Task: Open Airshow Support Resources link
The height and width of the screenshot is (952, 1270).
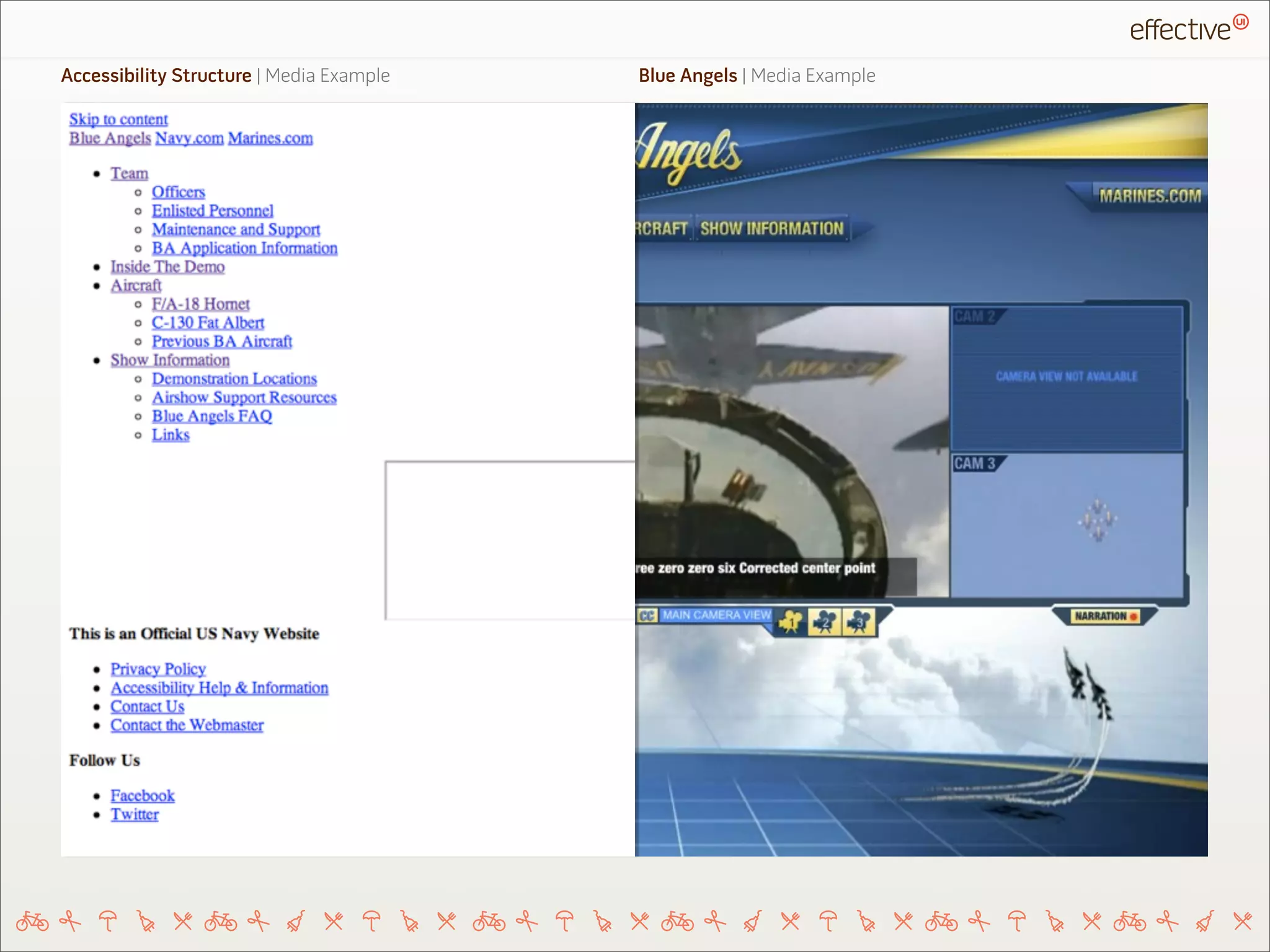Action: tap(244, 397)
